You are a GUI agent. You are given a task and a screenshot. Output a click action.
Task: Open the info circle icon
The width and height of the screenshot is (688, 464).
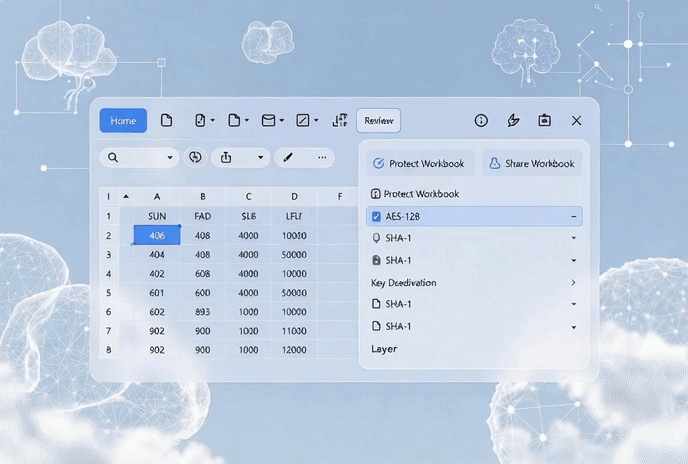pos(481,121)
